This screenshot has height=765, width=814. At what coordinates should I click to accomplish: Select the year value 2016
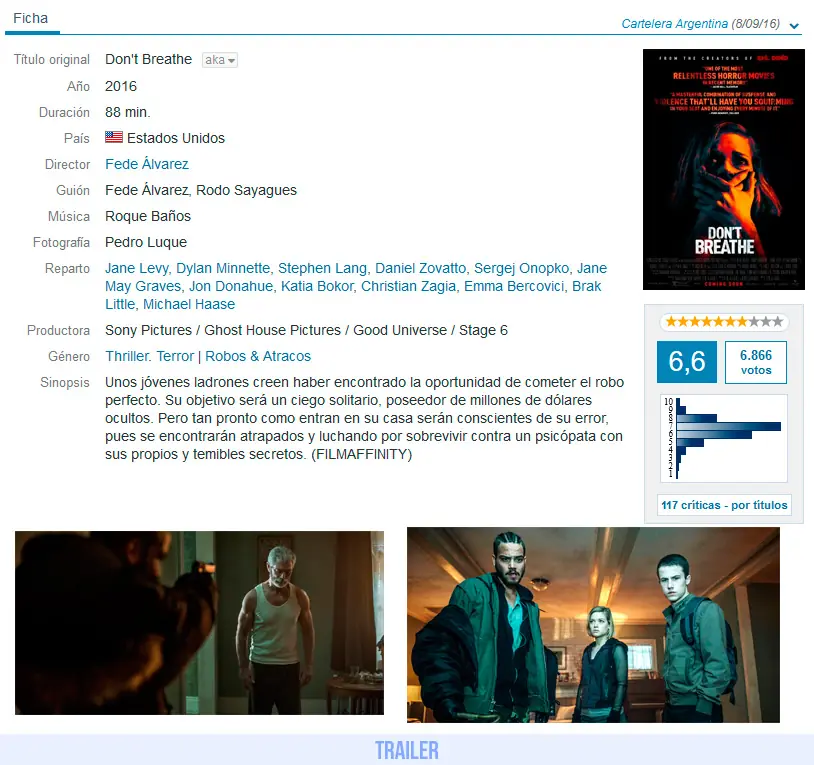121,86
